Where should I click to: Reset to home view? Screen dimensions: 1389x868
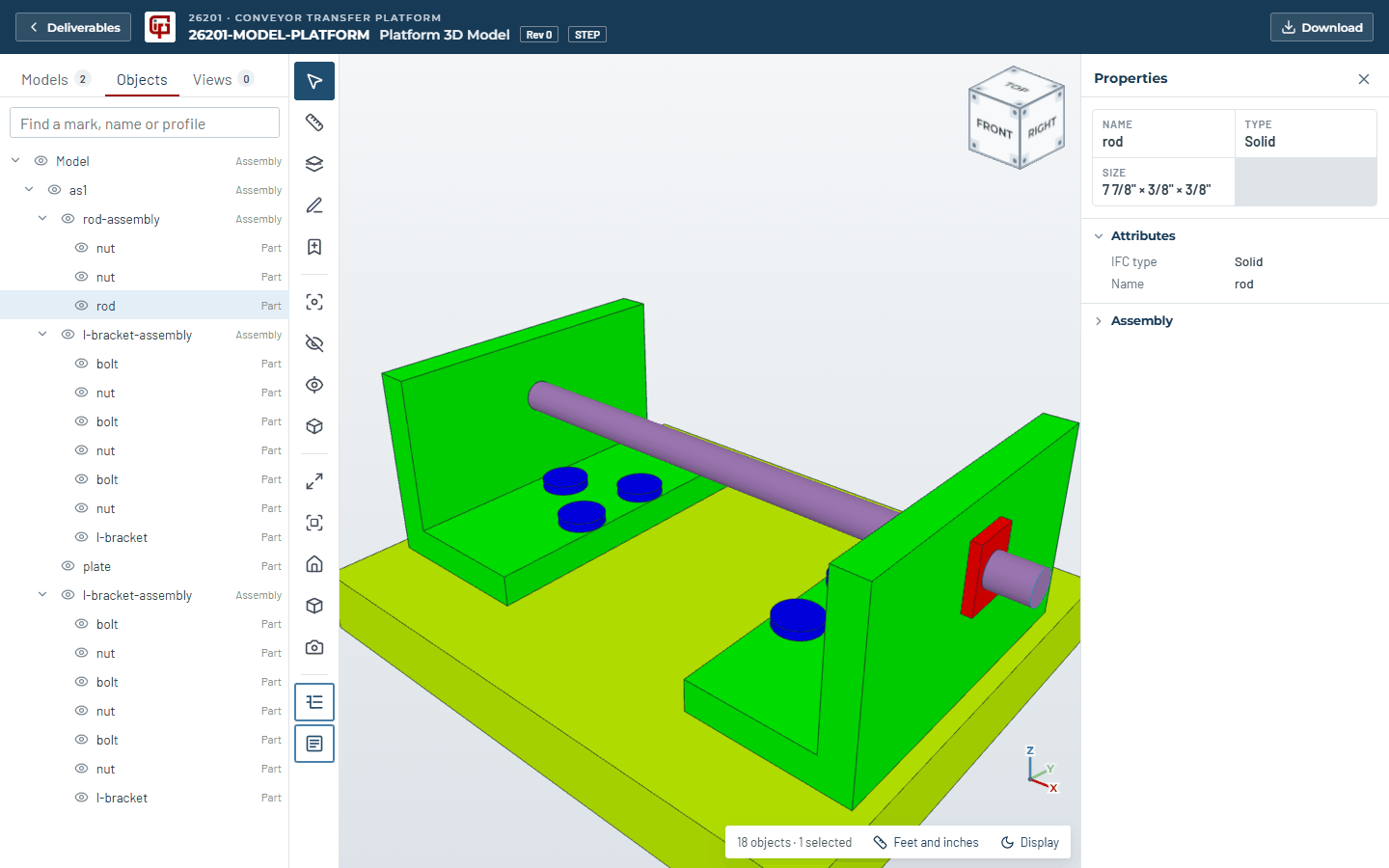[314, 564]
